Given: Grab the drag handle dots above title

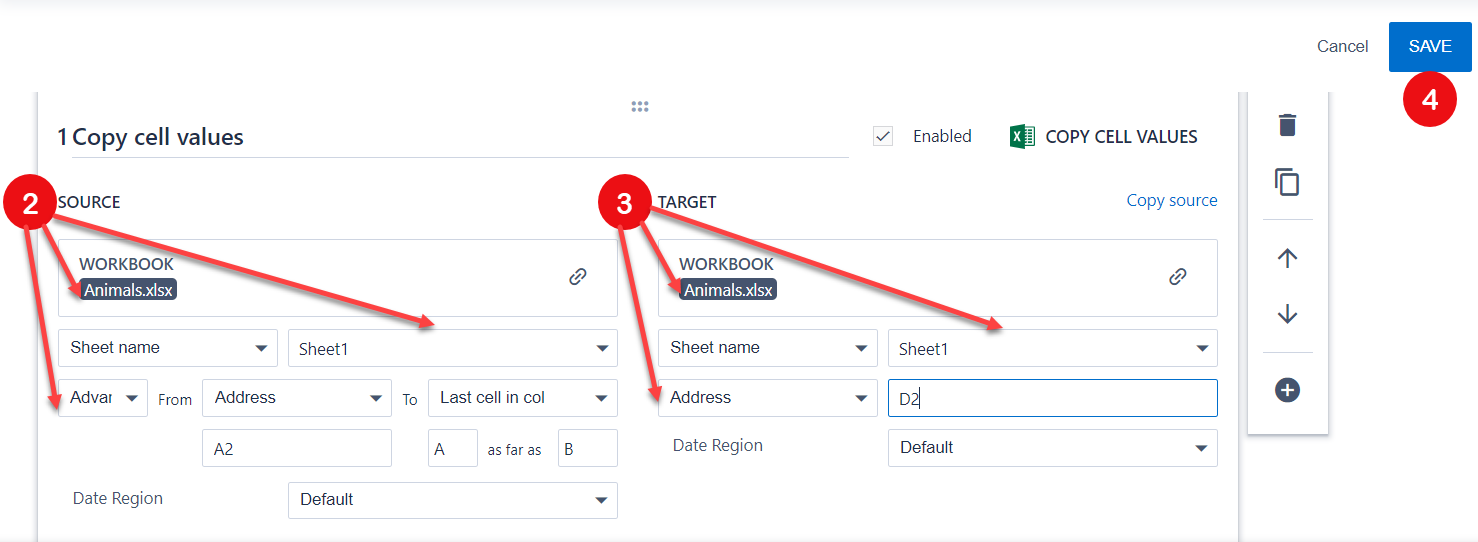Looking at the screenshot, I should pyautogui.click(x=640, y=107).
